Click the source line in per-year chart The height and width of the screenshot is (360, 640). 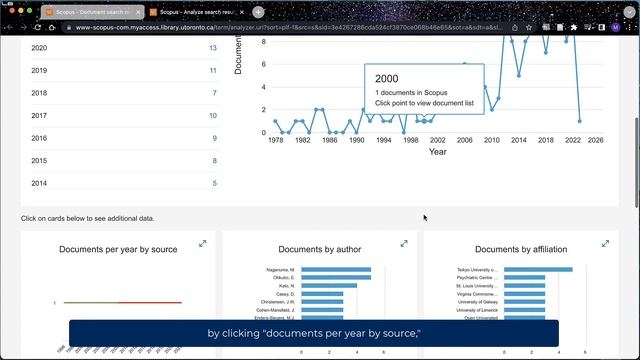pos(122,302)
